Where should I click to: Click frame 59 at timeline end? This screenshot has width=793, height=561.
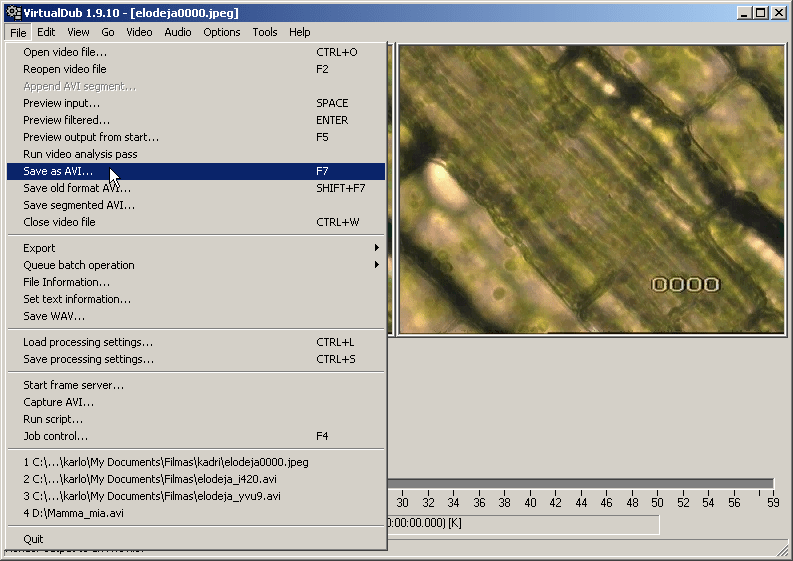[773, 502]
